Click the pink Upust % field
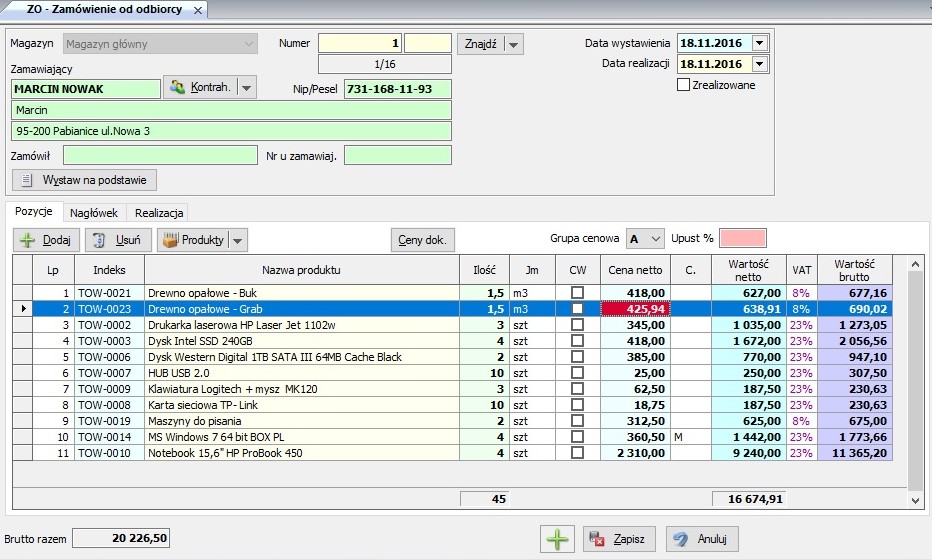This screenshot has height=560, width=932. [x=742, y=238]
